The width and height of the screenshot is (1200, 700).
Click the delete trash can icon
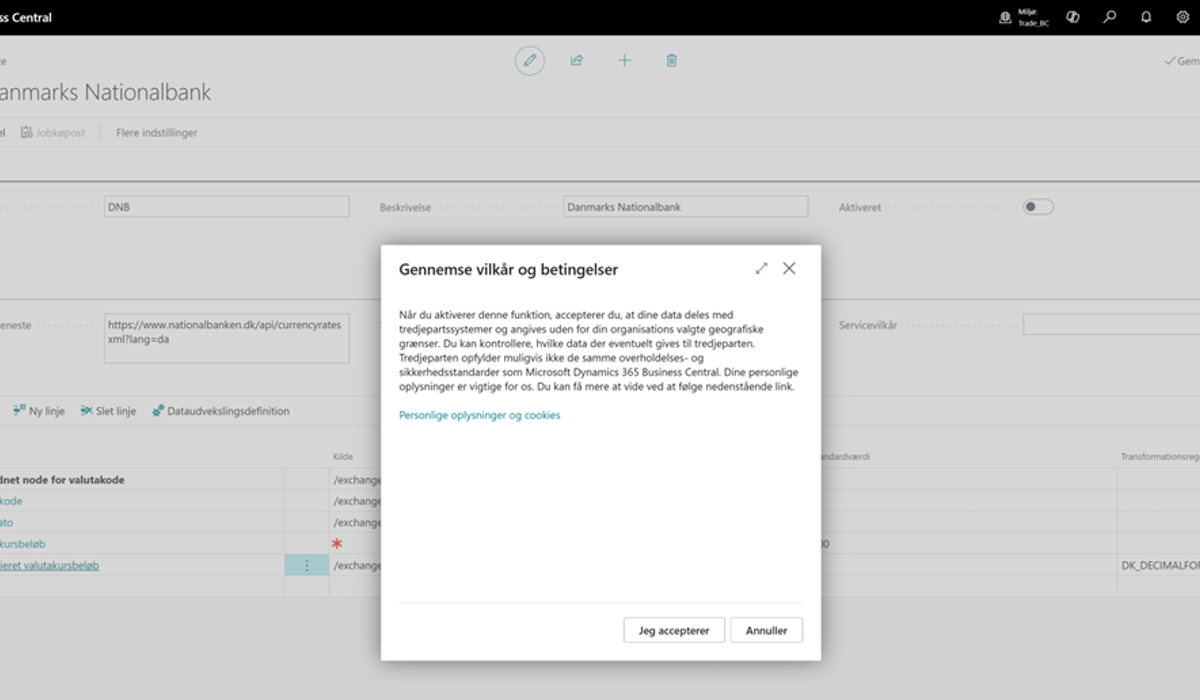tap(672, 60)
